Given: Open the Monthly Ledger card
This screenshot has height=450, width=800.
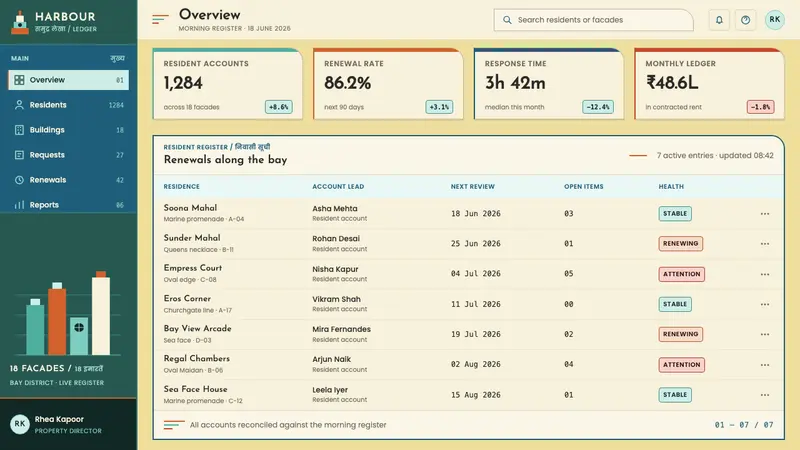Looking at the screenshot, I should (x=709, y=84).
